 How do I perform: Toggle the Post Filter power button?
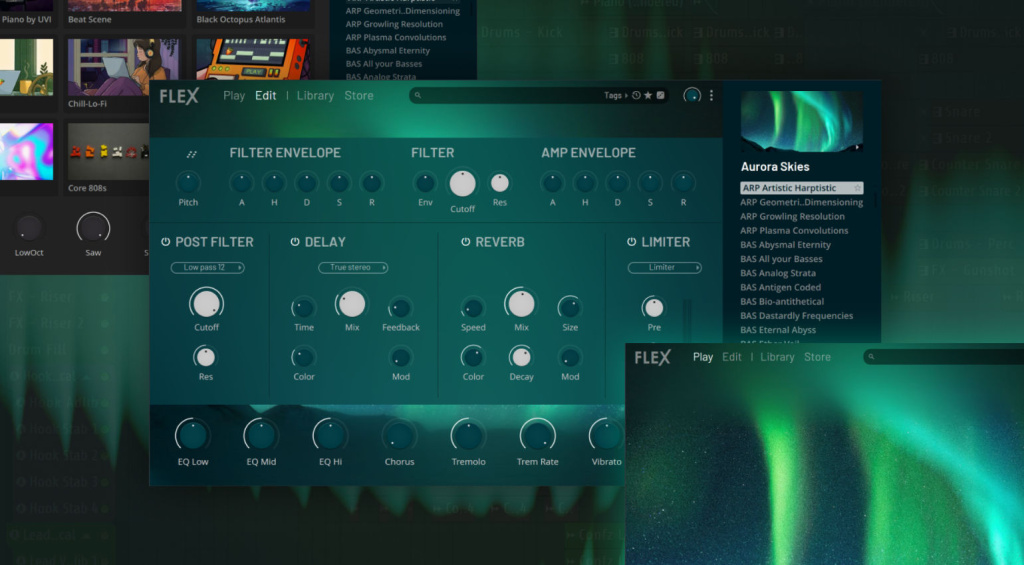[165, 242]
